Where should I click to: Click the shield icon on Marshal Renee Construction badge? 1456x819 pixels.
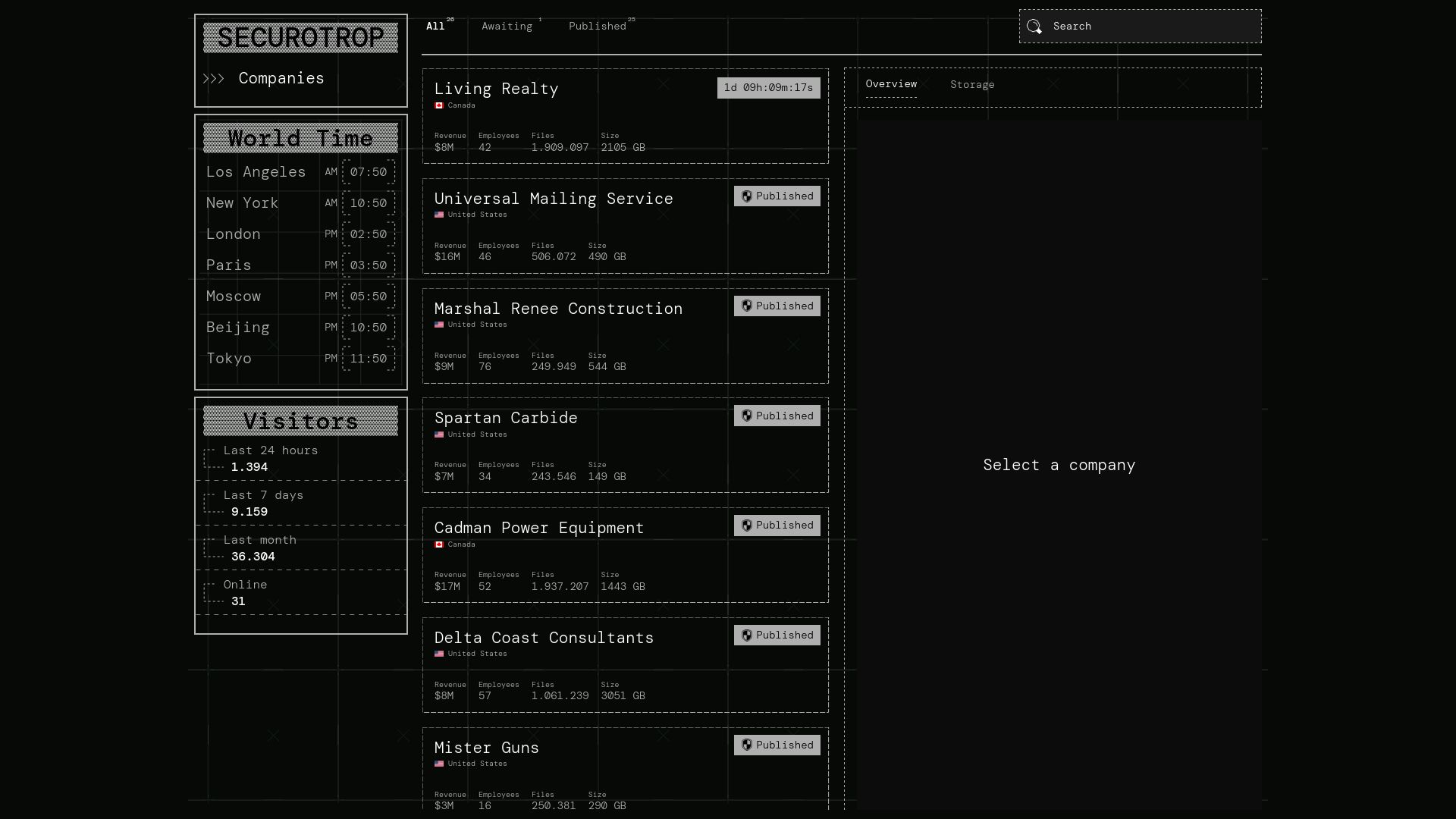(x=748, y=306)
